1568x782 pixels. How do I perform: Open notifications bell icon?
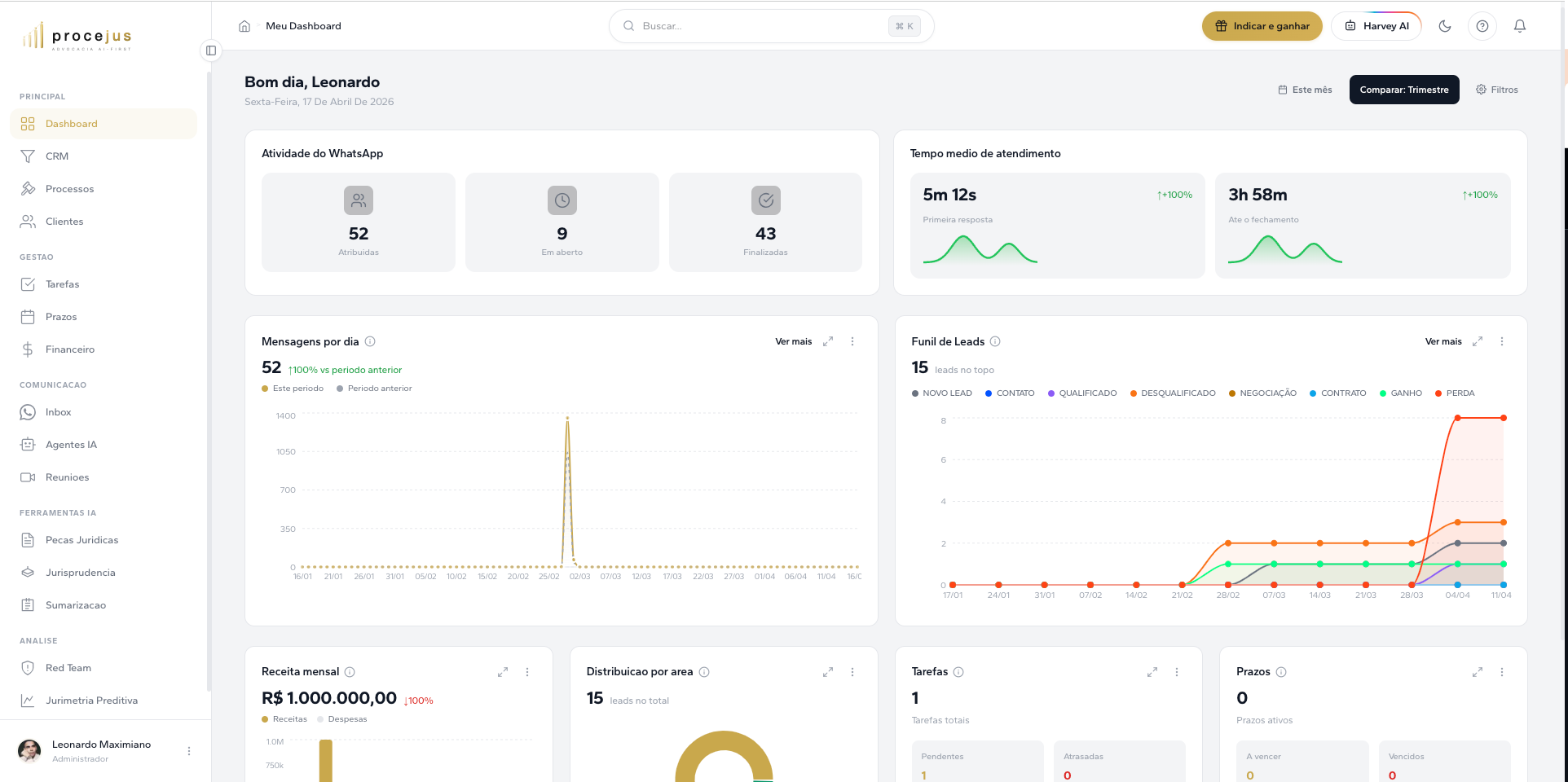pyautogui.click(x=1520, y=26)
